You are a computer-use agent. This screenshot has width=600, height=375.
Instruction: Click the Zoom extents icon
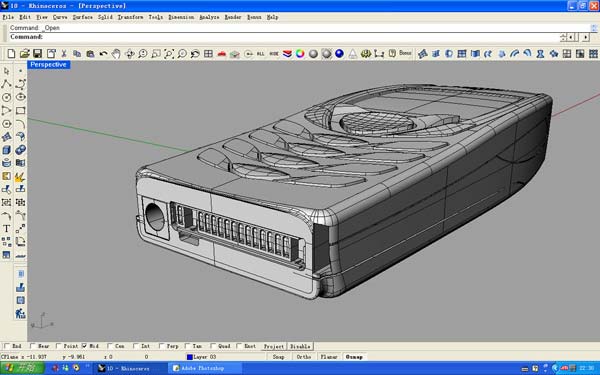click(169, 54)
